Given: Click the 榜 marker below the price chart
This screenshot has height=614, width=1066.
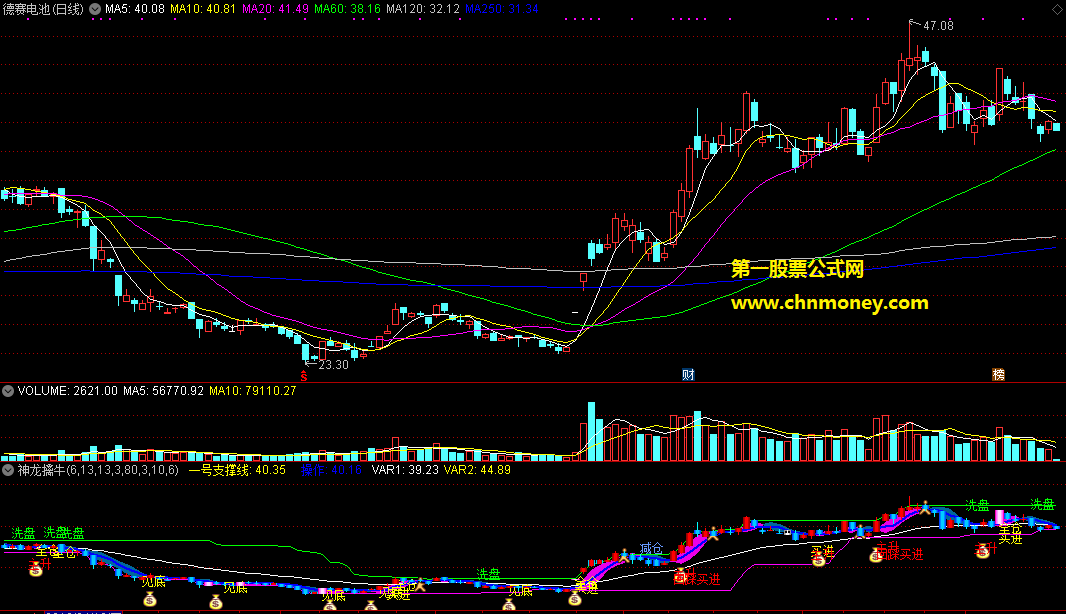Looking at the screenshot, I should coord(998,375).
